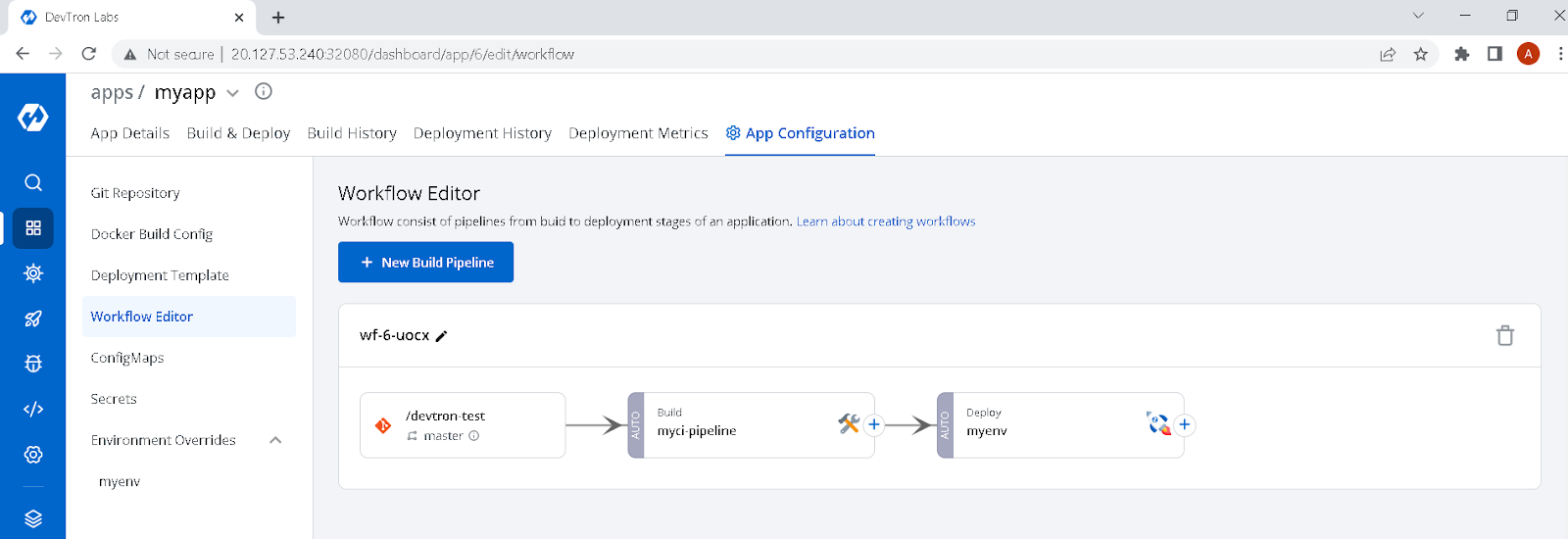Click plus icon on myenv deploy node
This screenshot has height=539, width=1568.
tap(1184, 424)
